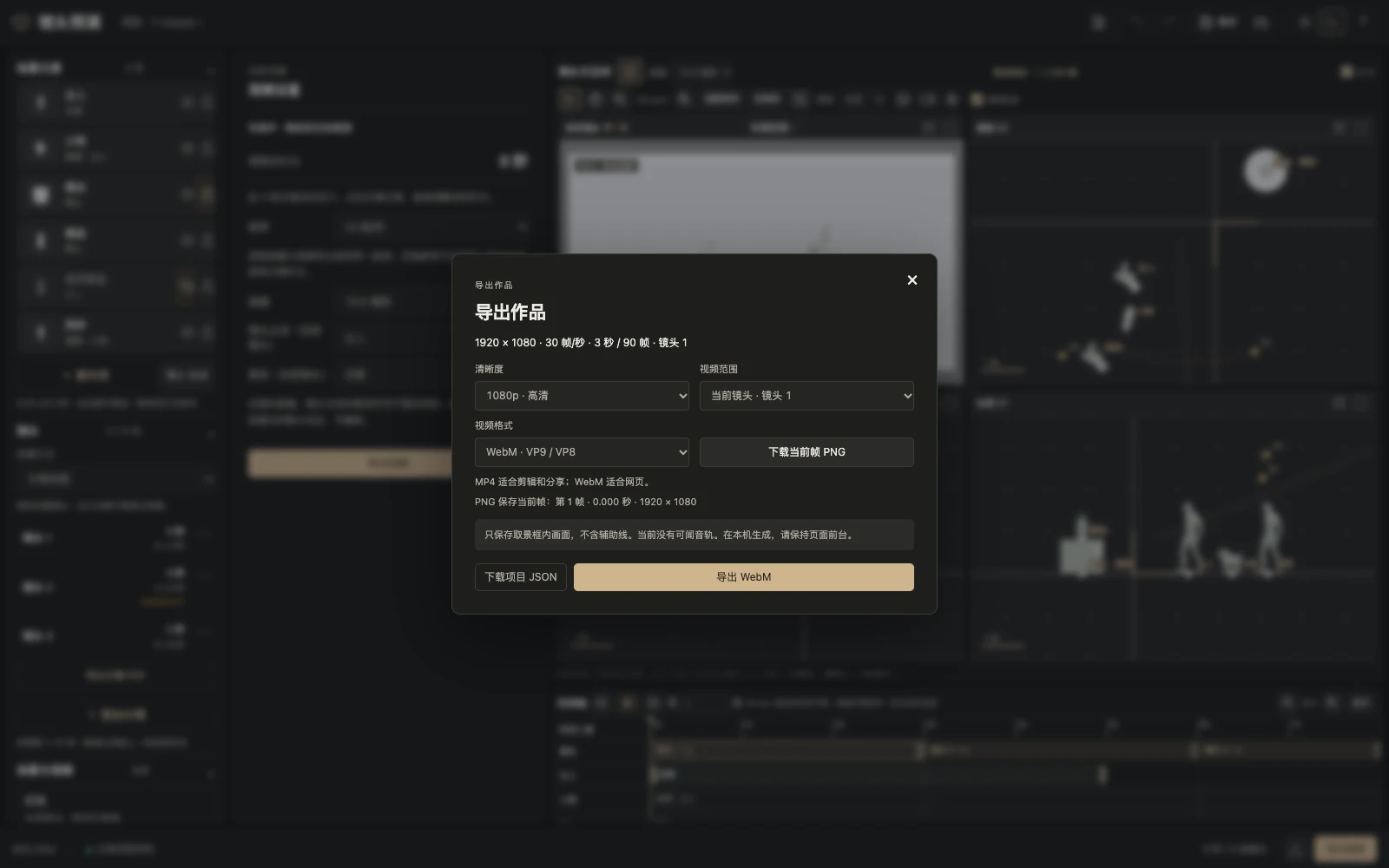The width and height of the screenshot is (1389, 868).
Task: Select the upper camera object in the top-down view
Action: tap(1127, 278)
